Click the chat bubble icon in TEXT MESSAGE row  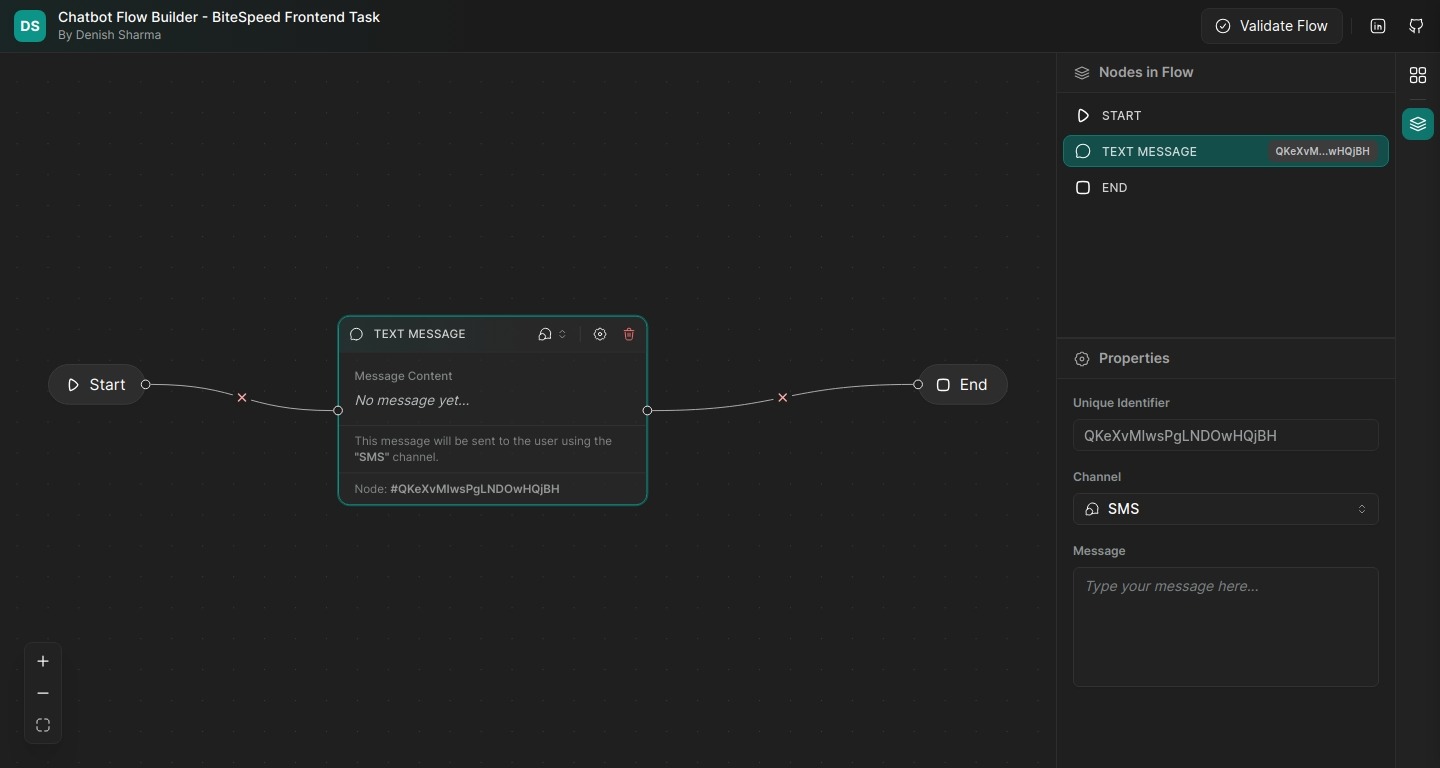coord(1083,151)
